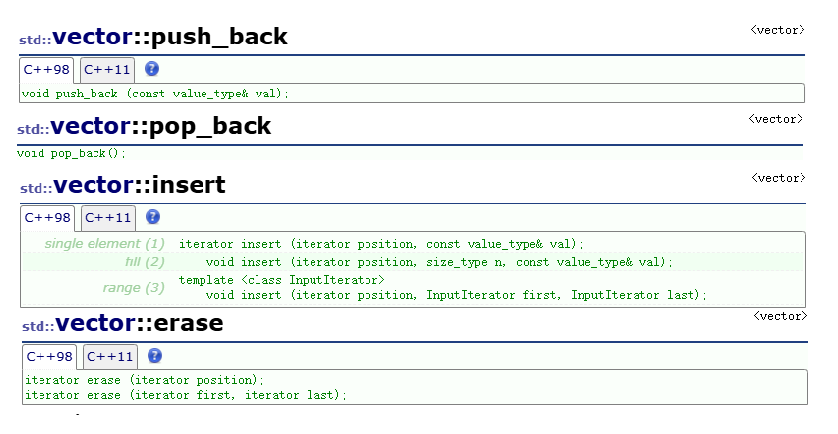Image resolution: width=838 pixels, height=434 pixels.
Task: Click the push_back prototype code line
Action: pos(155,93)
